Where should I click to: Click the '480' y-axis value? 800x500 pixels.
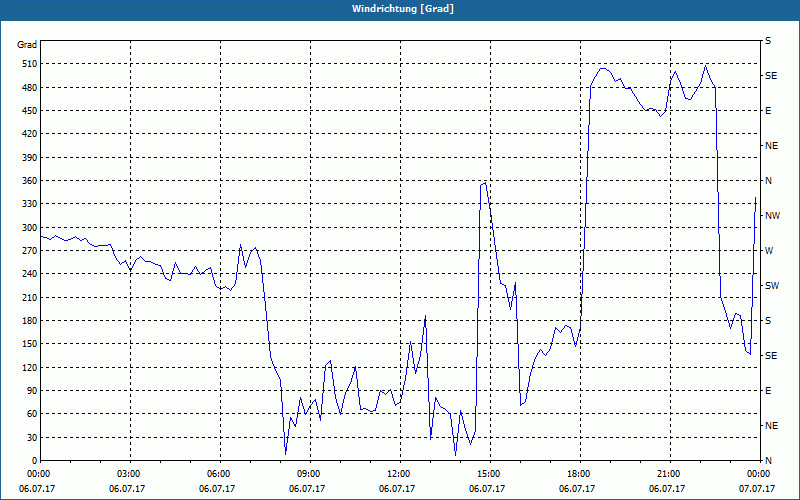(30, 88)
